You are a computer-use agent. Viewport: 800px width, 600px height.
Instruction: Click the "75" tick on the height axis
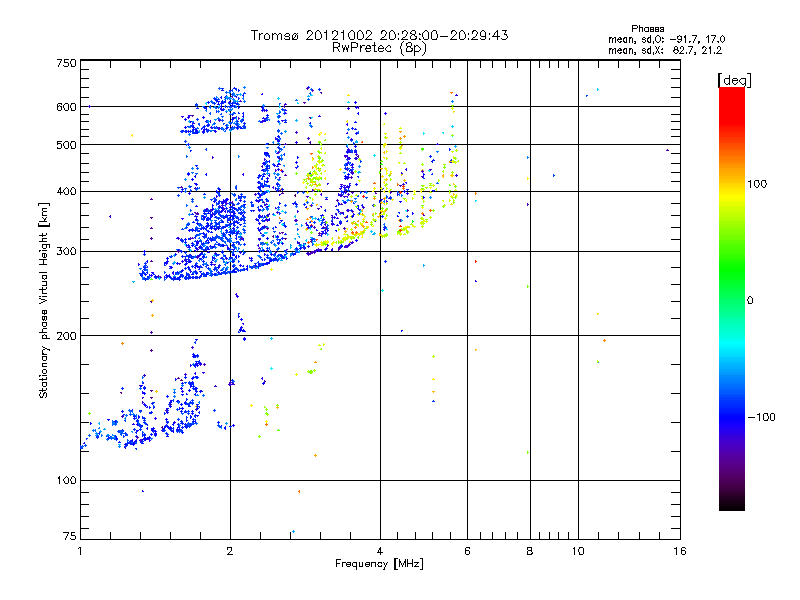pyautogui.click(x=70, y=536)
